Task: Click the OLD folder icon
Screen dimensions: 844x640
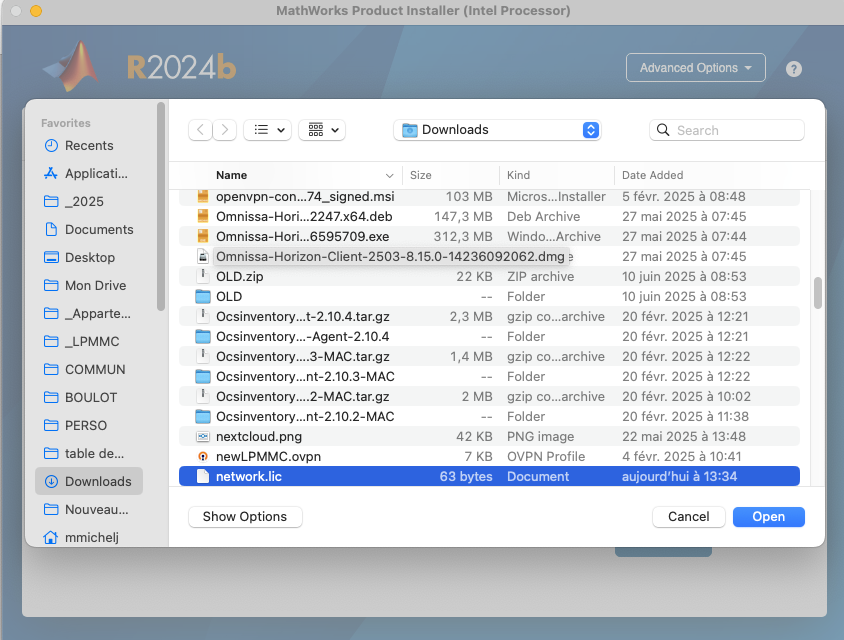Action: pos(202,297)
